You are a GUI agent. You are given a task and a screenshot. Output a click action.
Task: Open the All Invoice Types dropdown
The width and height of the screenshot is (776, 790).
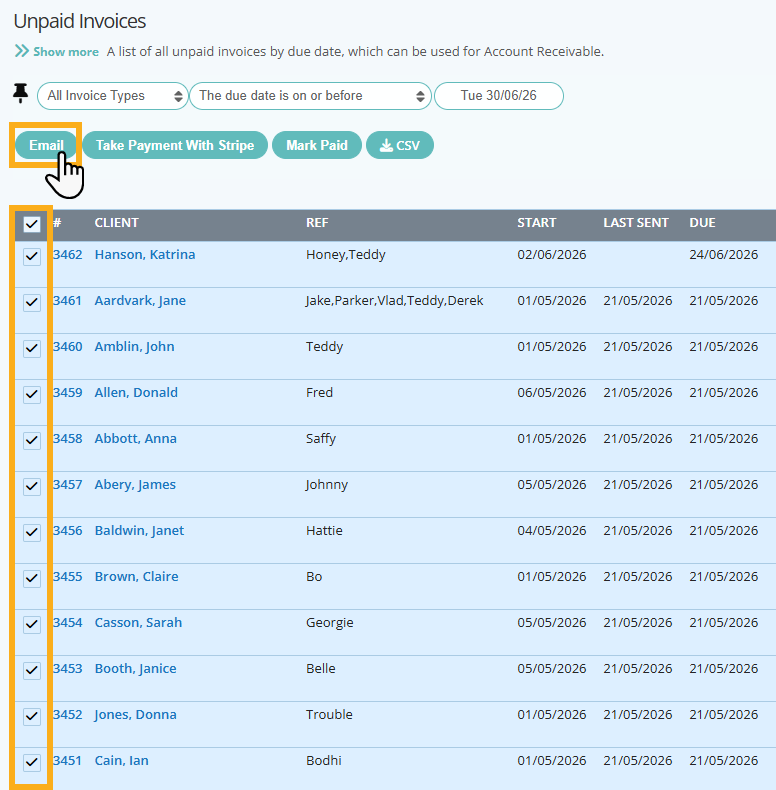coord(112,96)
